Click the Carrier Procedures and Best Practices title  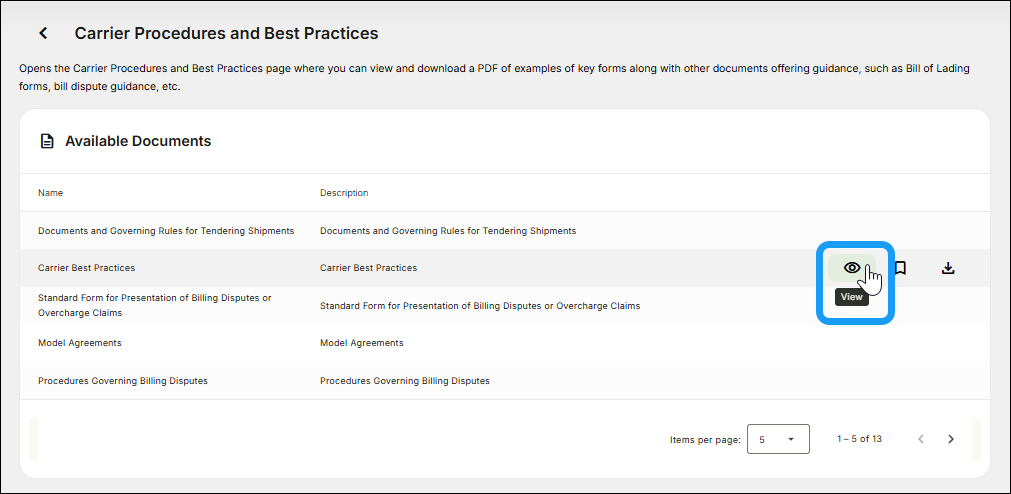226,33
